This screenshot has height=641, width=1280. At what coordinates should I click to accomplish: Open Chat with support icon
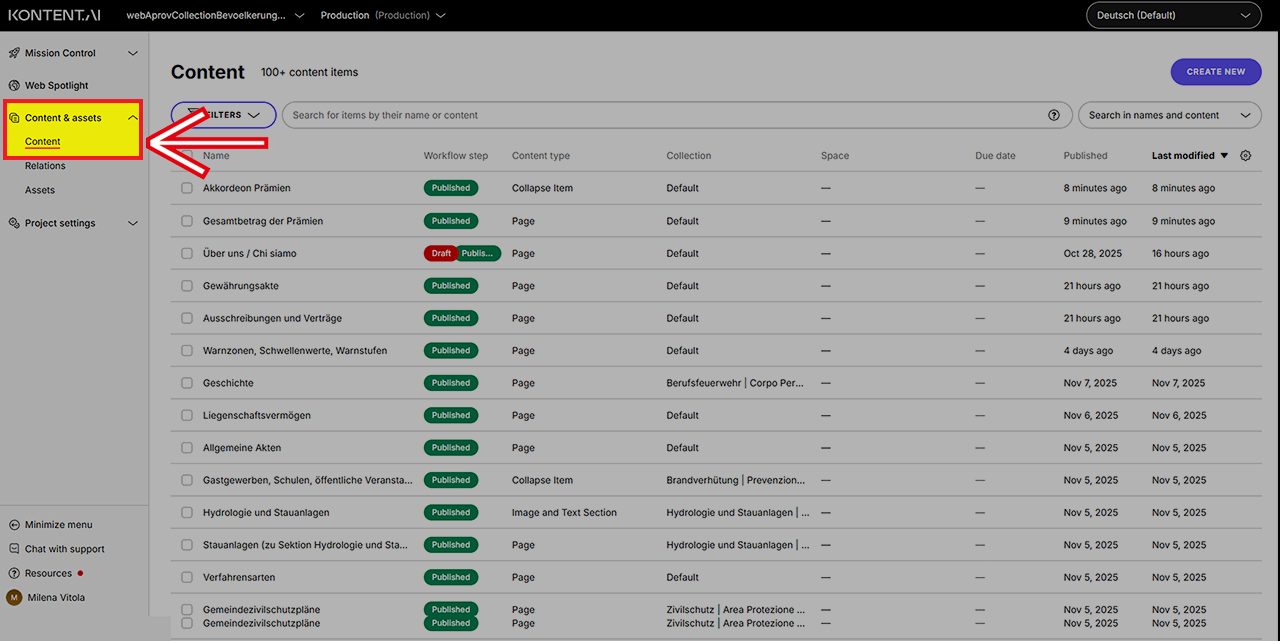(14, 549)
